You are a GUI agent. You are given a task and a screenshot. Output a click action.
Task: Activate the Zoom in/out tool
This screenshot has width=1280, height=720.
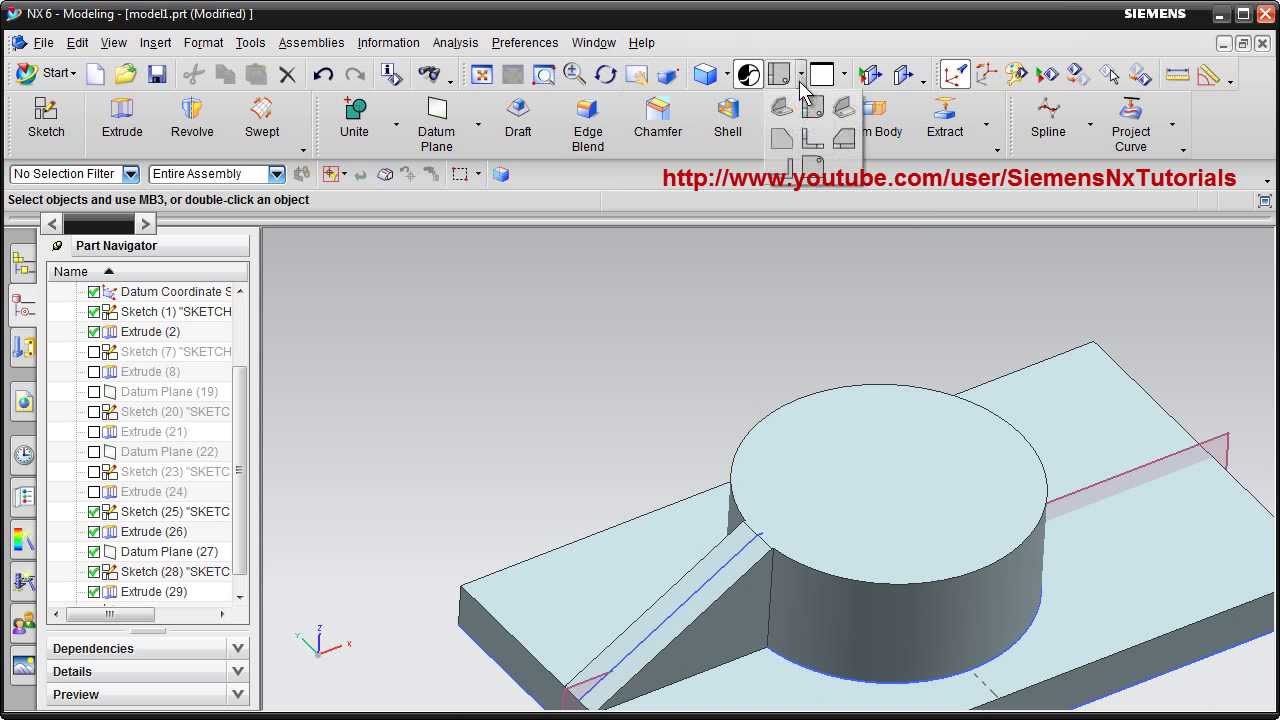(x=574, y=74)
